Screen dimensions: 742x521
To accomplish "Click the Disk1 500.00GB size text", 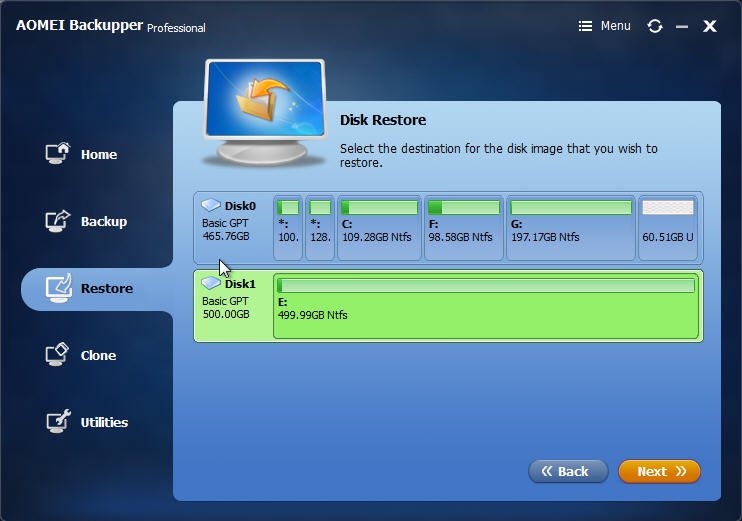I will click(226, 314).
